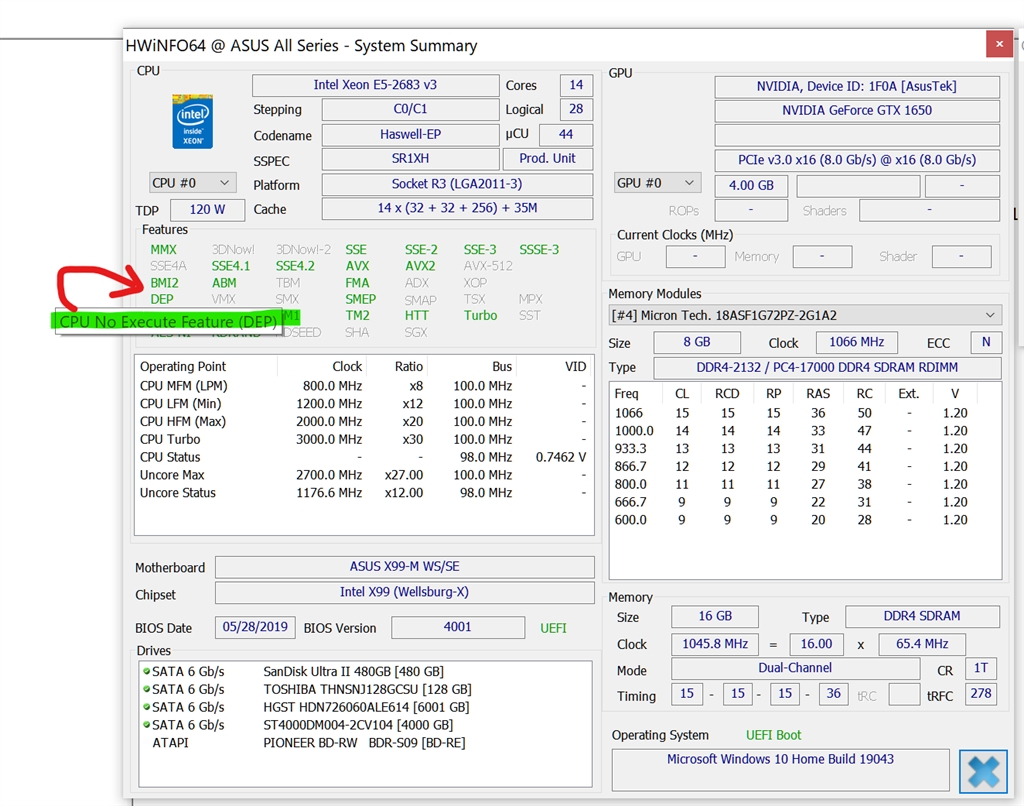Screen dimensions: 1024x806
Task: Close the System Summary window with red X
Action: tap(999, 44)
